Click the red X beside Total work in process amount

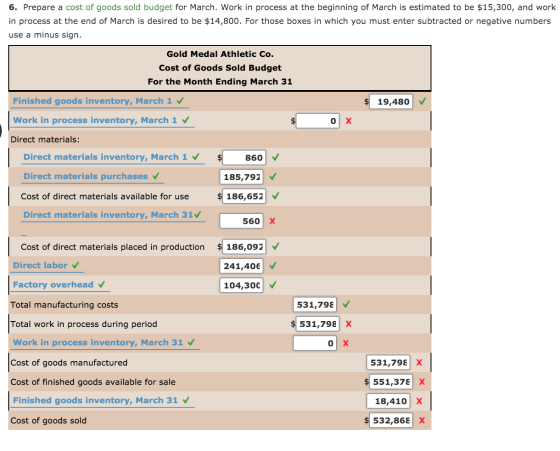pos(349,324)
